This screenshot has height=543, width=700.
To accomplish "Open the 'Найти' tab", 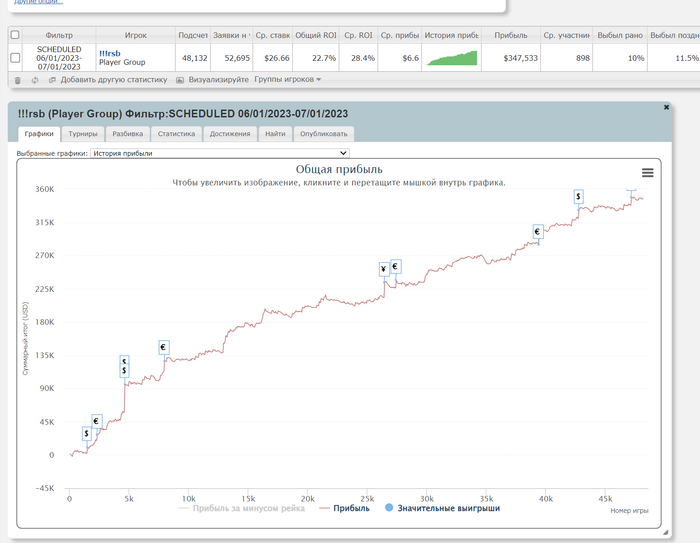I will click(275, 134).
